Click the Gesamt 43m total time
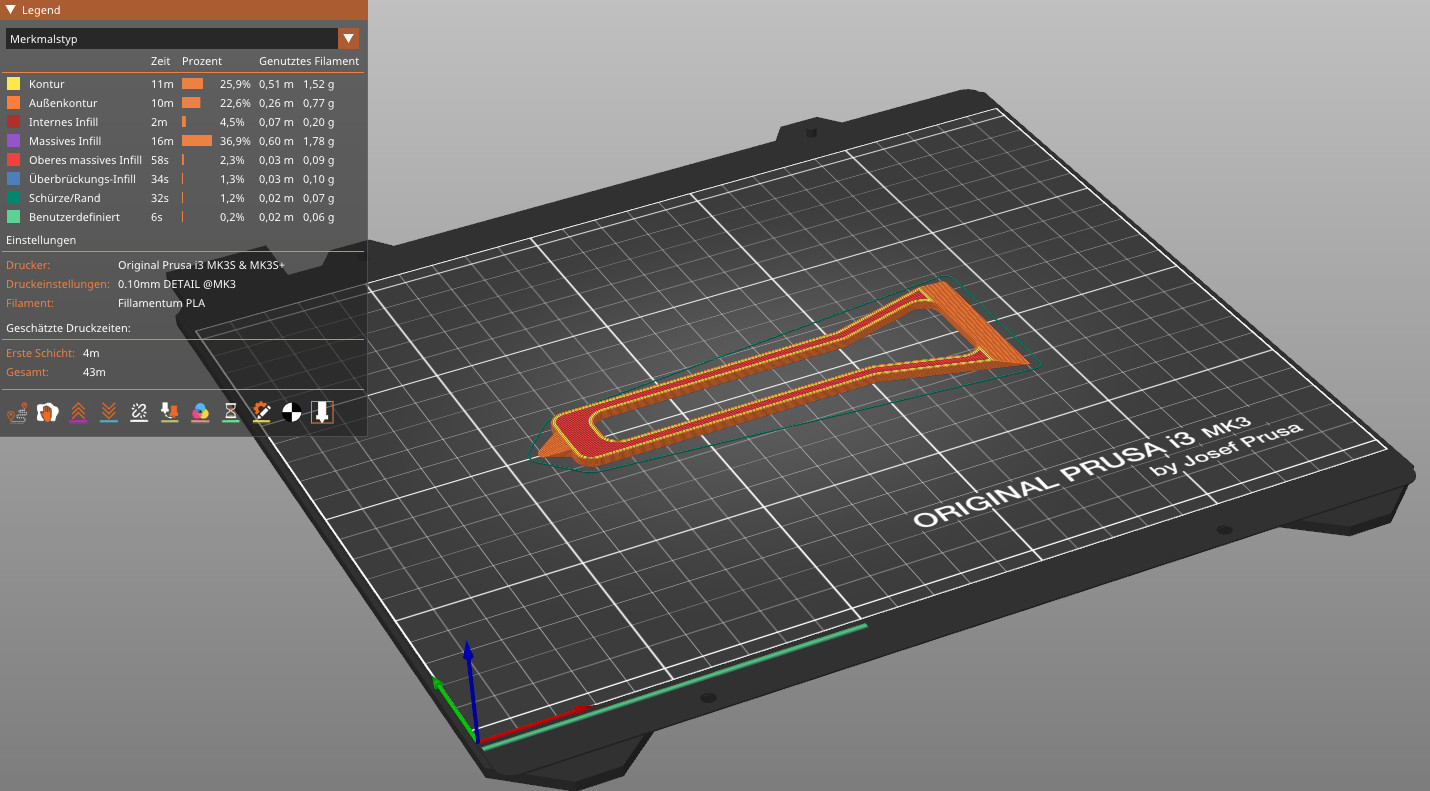Image resolution: width=1430 pixels, height=791 pixels. pyautogui.click(x=94, y=372)
